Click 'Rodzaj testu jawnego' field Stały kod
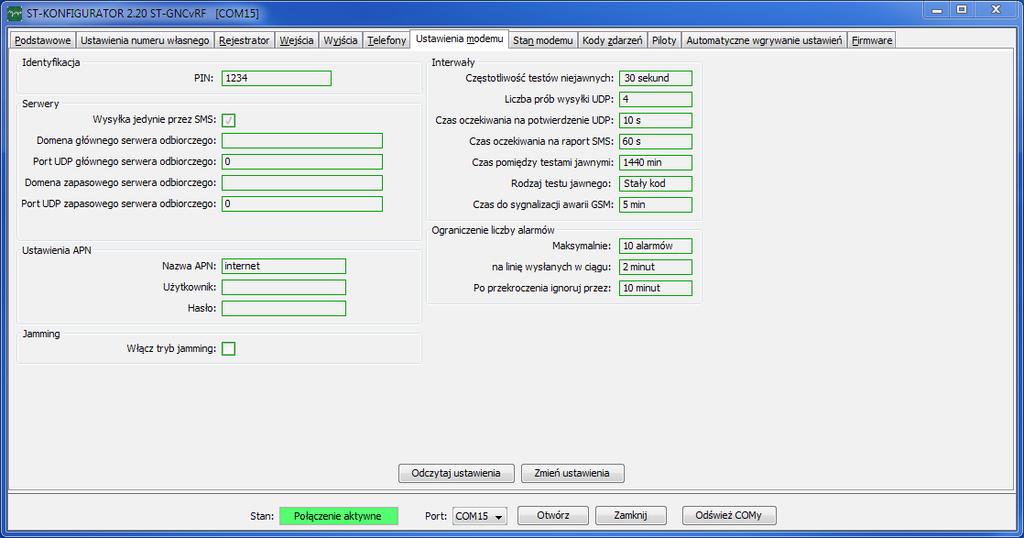Screen dimensions: 1024x538 tap(656, 183)
